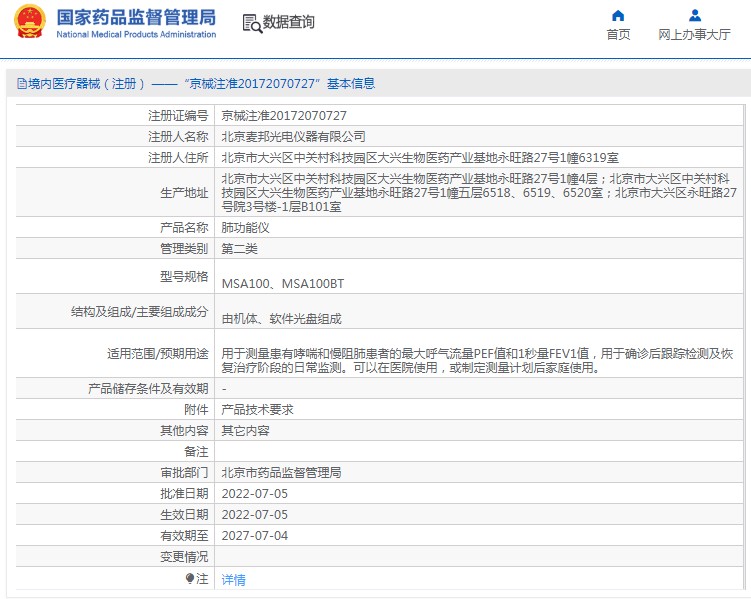Click the 网上办事大厅 user icon

click(x=694, y=16)
